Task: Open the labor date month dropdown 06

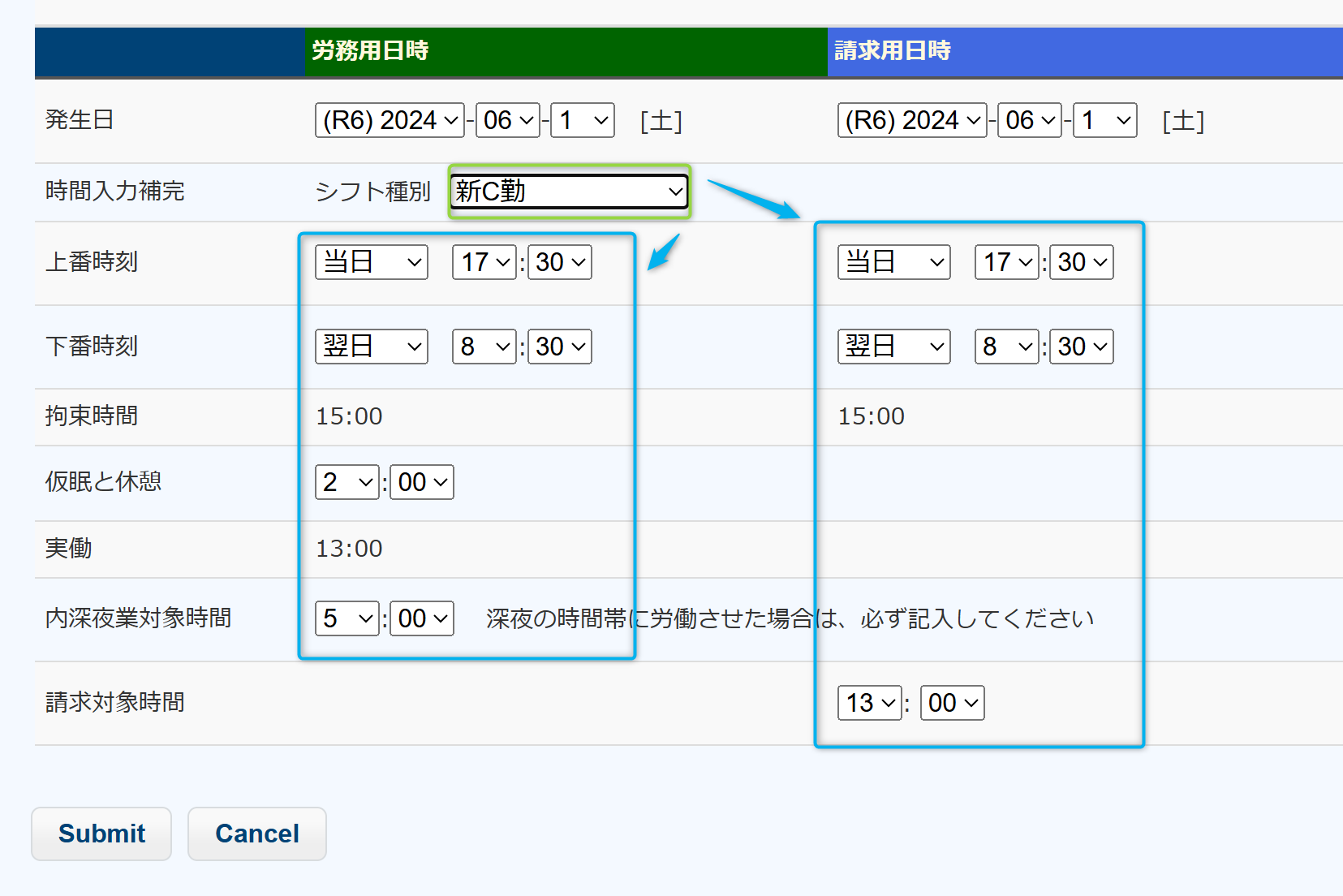Action: [508, 120]
